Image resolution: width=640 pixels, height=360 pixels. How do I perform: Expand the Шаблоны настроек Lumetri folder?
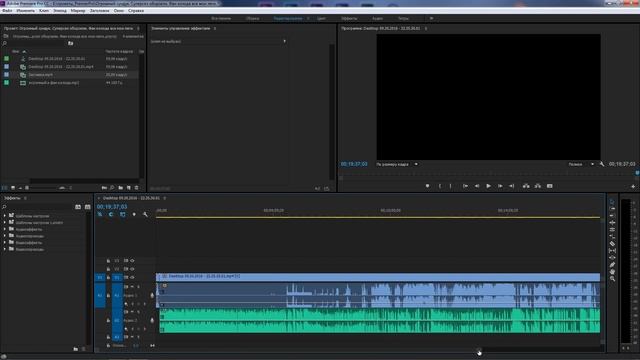[x=5, y=222]
